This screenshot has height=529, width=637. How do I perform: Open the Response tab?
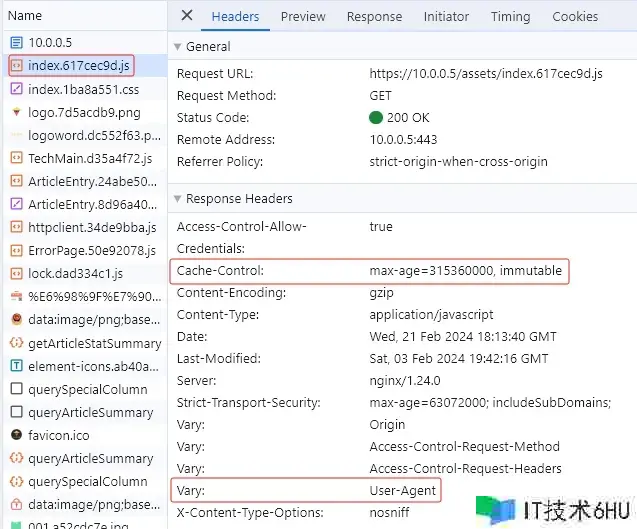tap(374, 16)
